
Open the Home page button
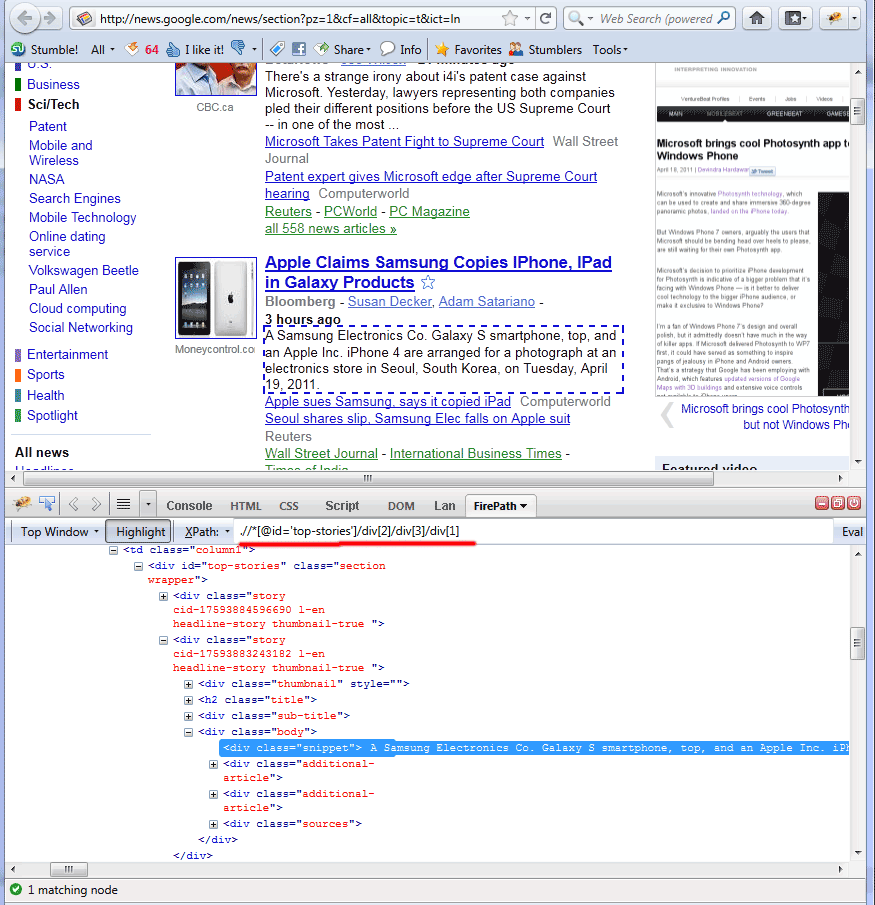click(x=757, y=18)
